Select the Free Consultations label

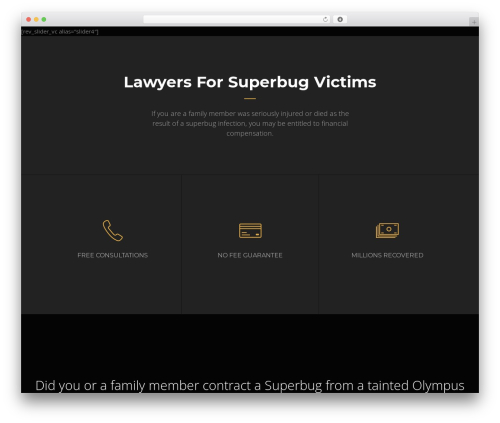[113, 255]
